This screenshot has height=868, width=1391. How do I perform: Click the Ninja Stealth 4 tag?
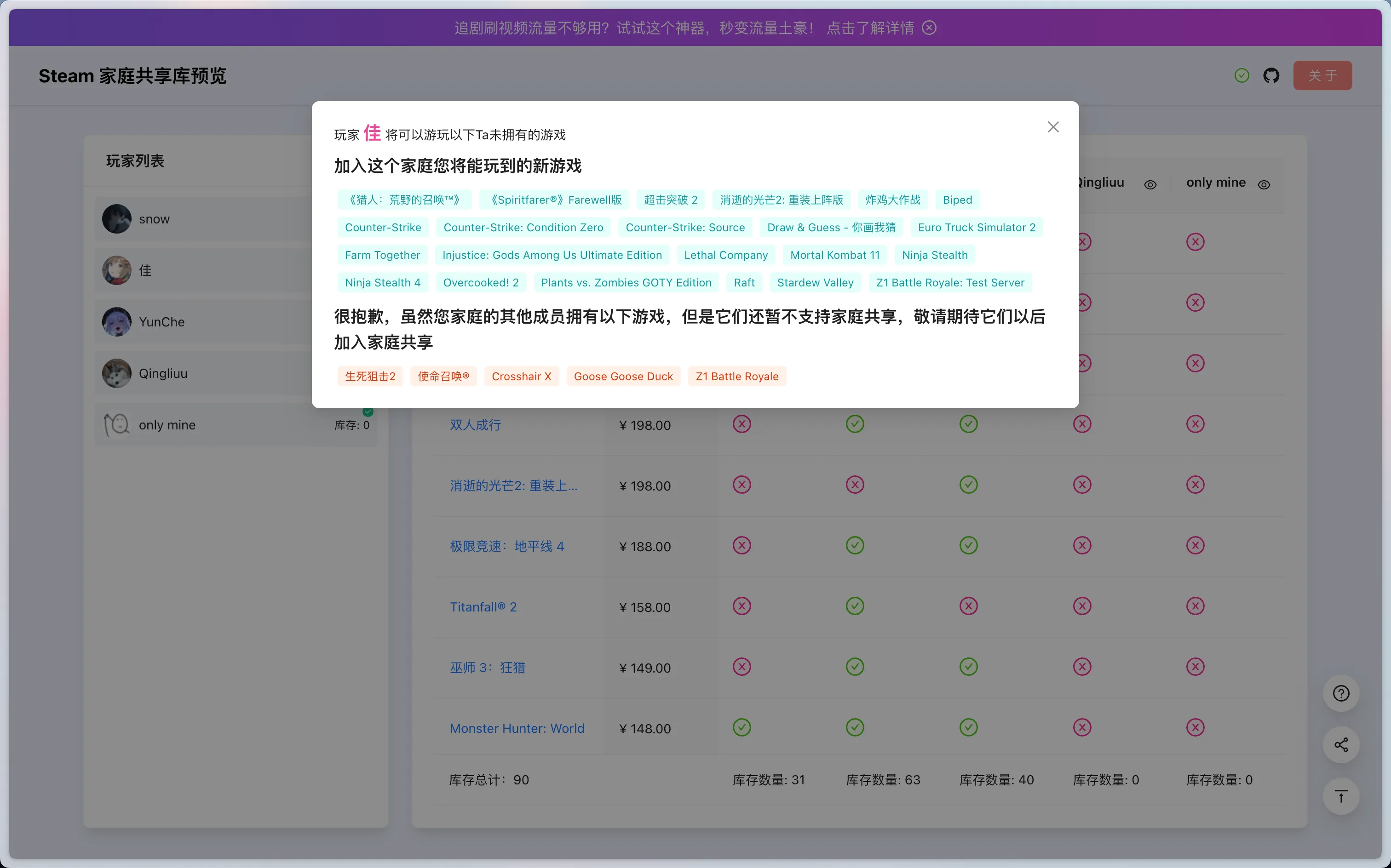pyautogui.click(x=383, y=282)
